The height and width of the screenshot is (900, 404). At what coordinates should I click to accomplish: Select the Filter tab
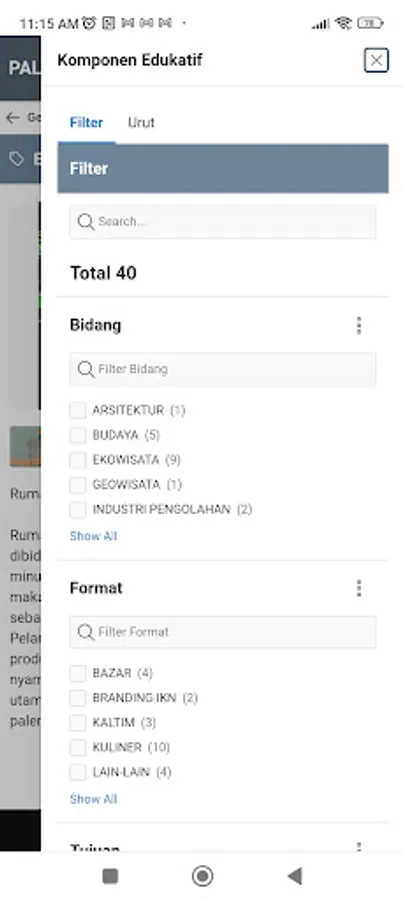point(87,122)
